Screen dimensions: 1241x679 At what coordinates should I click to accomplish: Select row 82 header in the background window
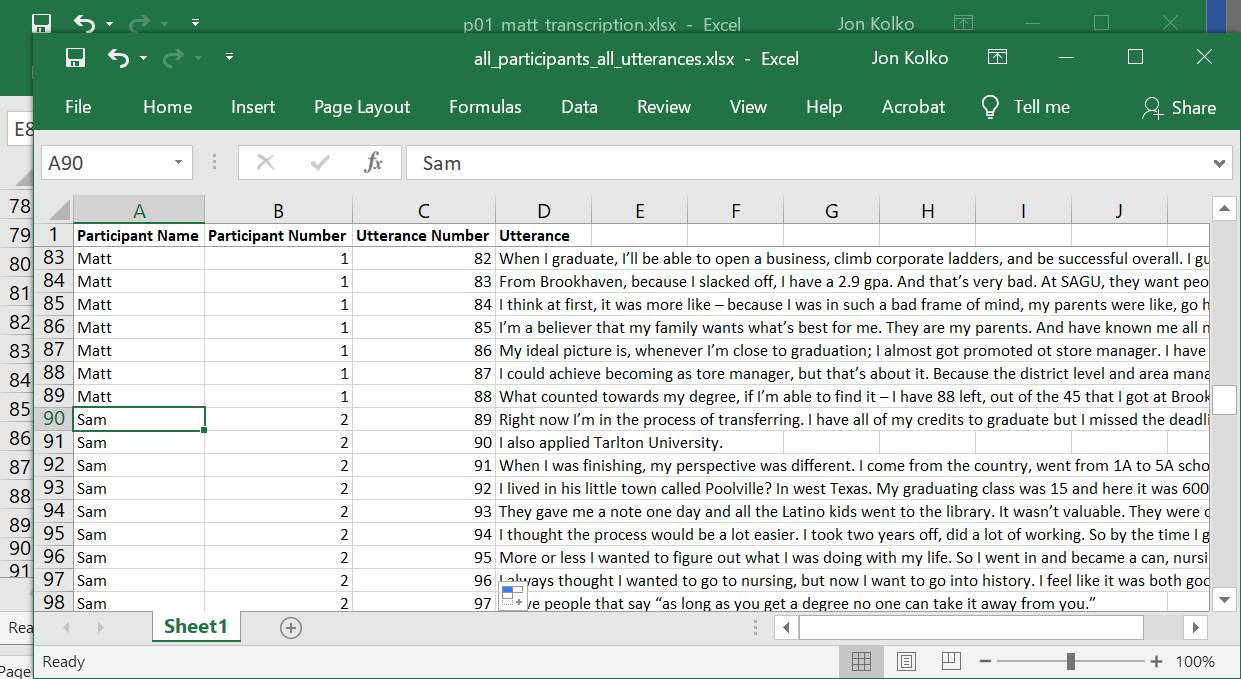click(19, 322)
